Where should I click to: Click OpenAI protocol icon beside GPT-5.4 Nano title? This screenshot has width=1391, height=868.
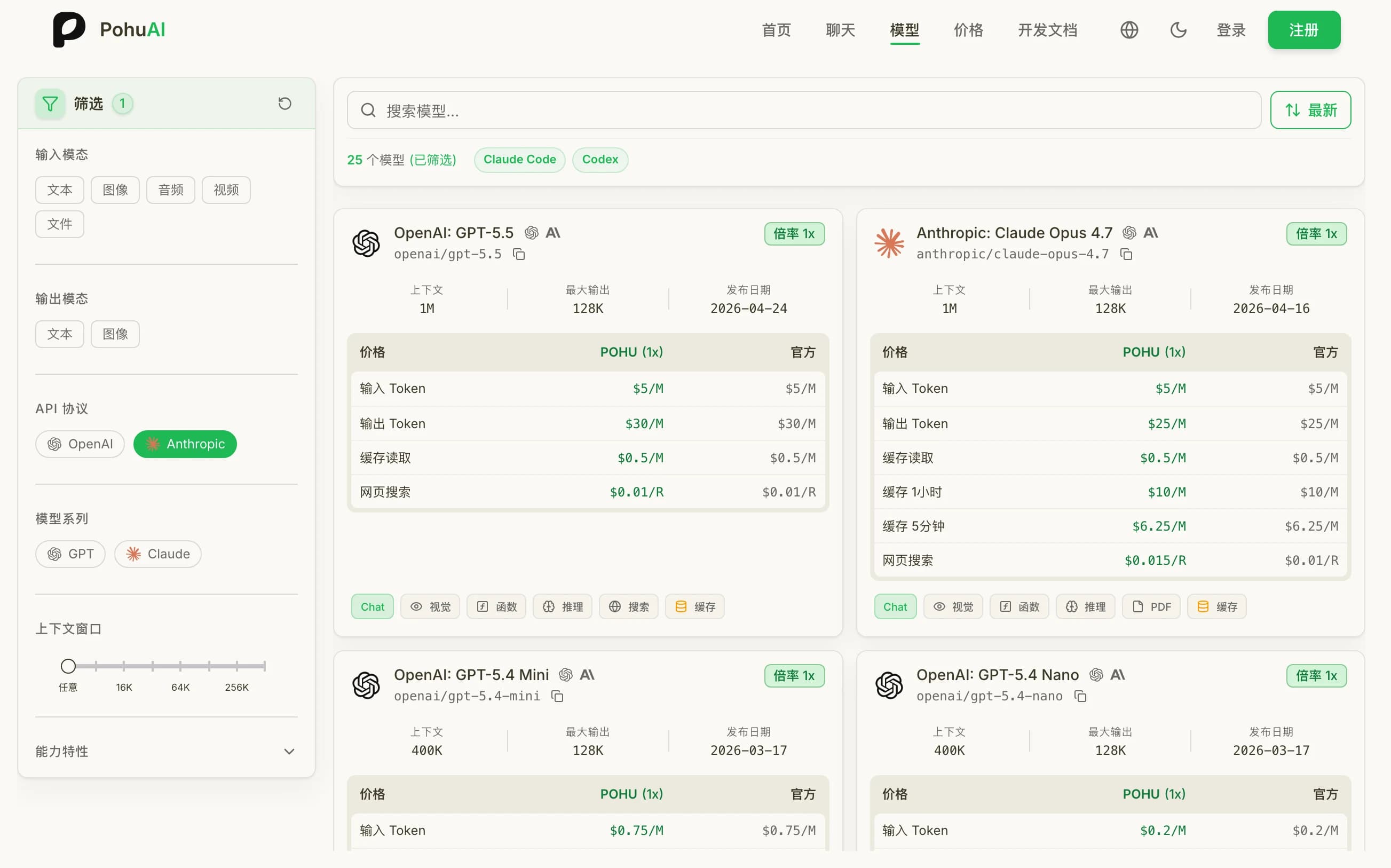tap(1096, 675)
